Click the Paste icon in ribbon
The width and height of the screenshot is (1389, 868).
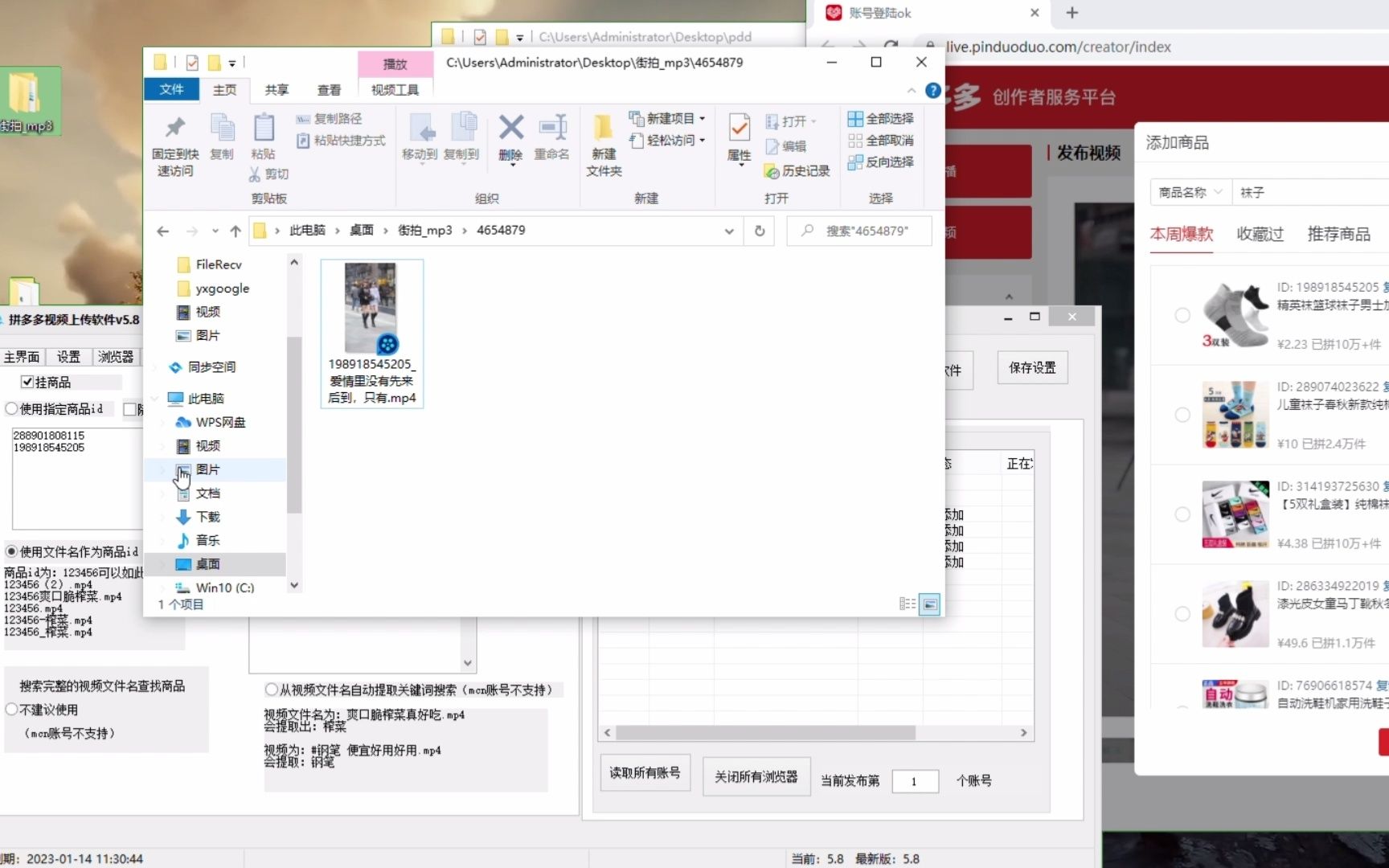coord(264,128)
